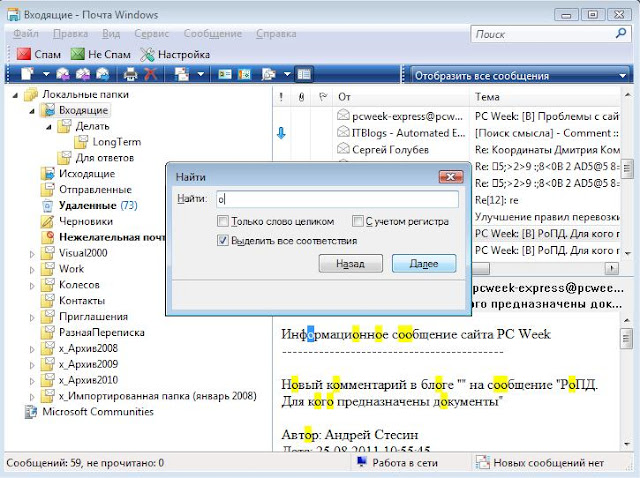Delete message with red X icon
Screen dimensions: 640x478
[x=151, y=74]
